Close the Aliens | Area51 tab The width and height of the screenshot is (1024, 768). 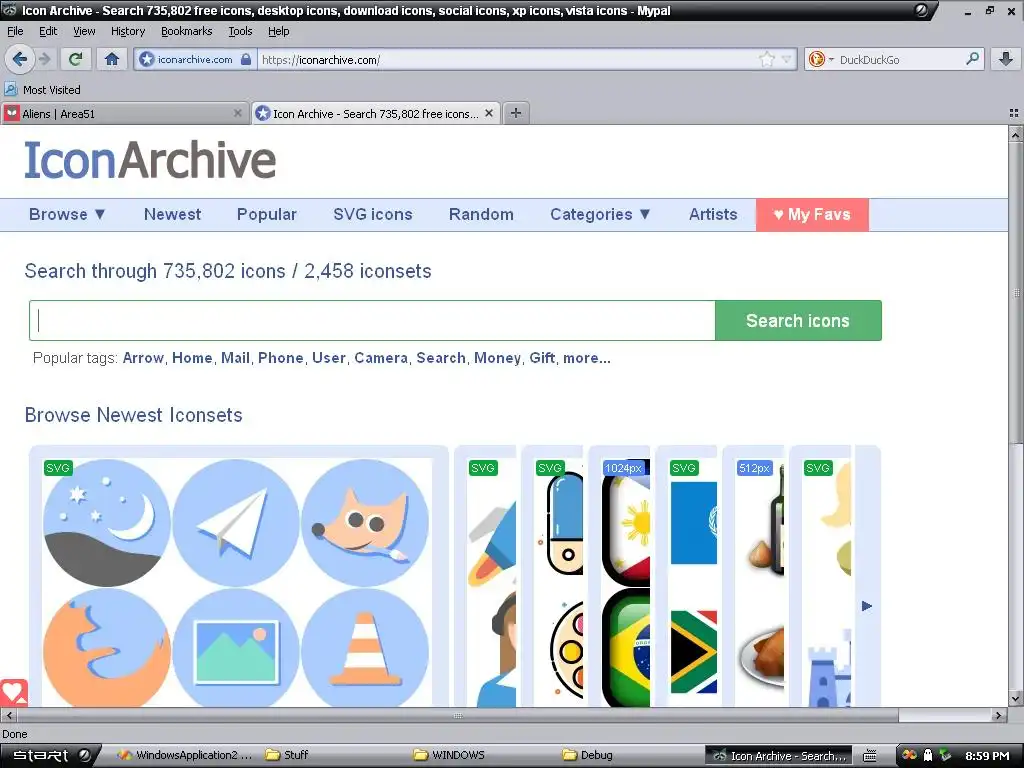238,113
